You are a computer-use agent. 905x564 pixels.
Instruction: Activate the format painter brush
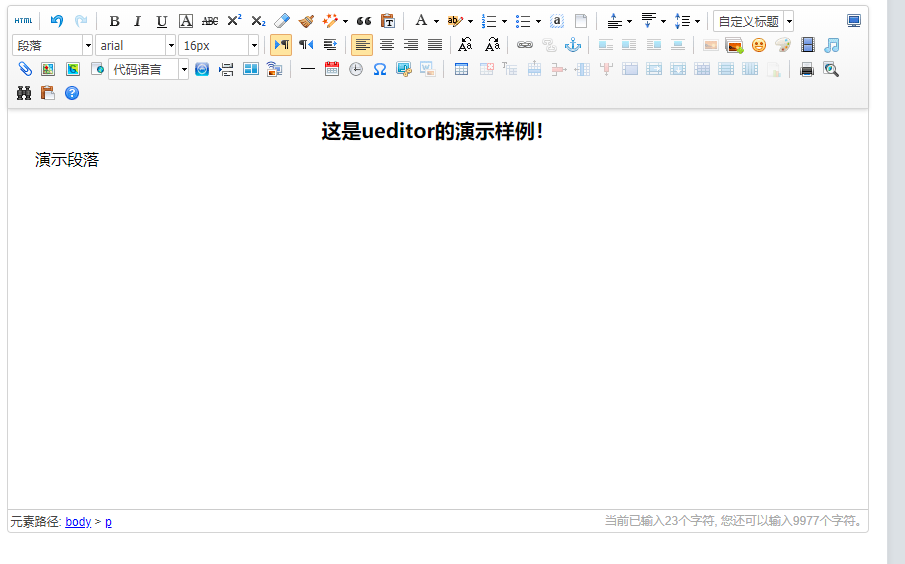pyautogui.click(x=306, y=21)
